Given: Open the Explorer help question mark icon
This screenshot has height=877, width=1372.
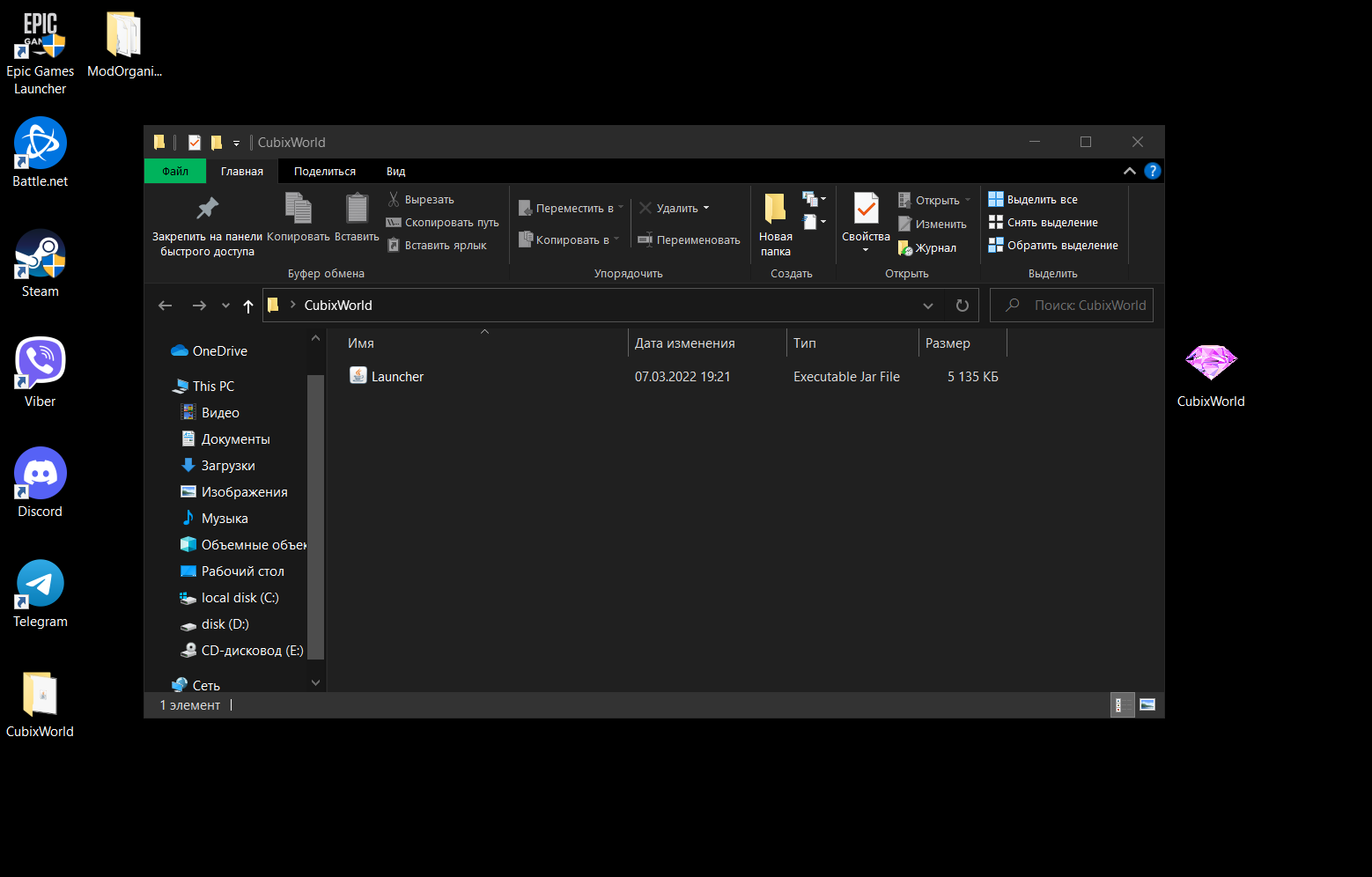Looking at the screenshot, I should [1152, 171].
